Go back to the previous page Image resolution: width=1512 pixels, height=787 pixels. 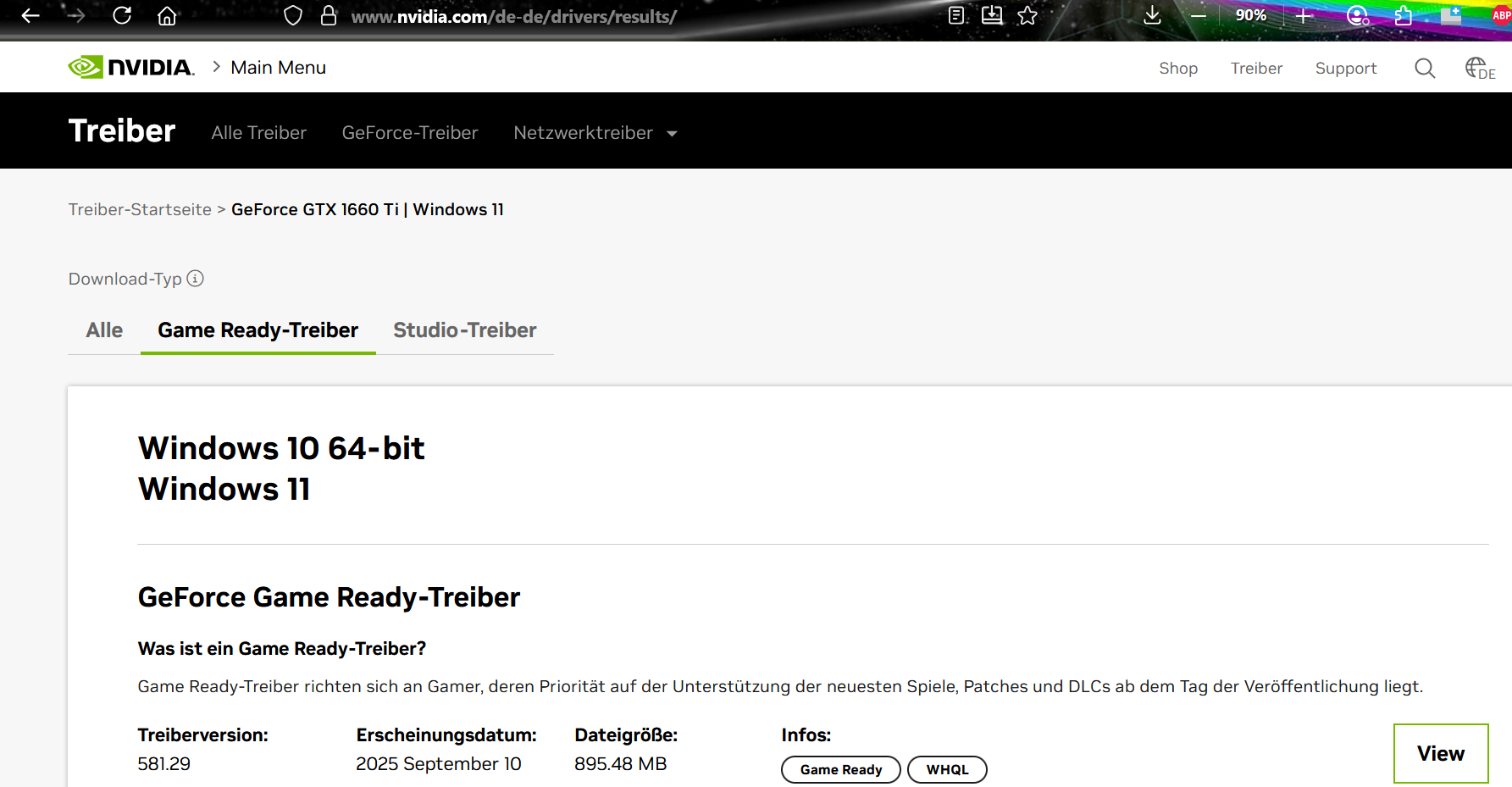[x=30, y=16]
